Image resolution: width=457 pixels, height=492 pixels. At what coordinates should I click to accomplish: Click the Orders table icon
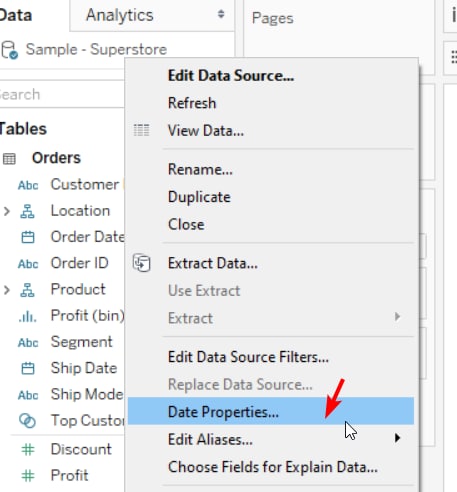9,159
